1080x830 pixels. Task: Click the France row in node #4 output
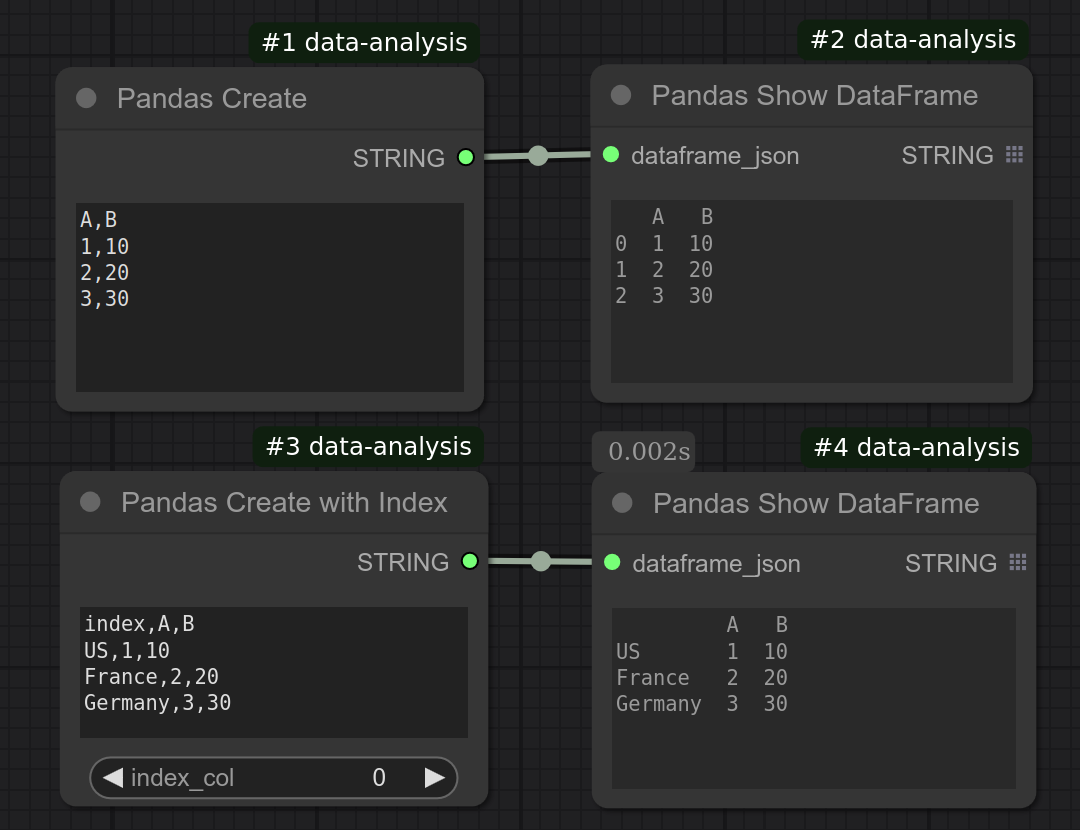click(x=702, y=677)
